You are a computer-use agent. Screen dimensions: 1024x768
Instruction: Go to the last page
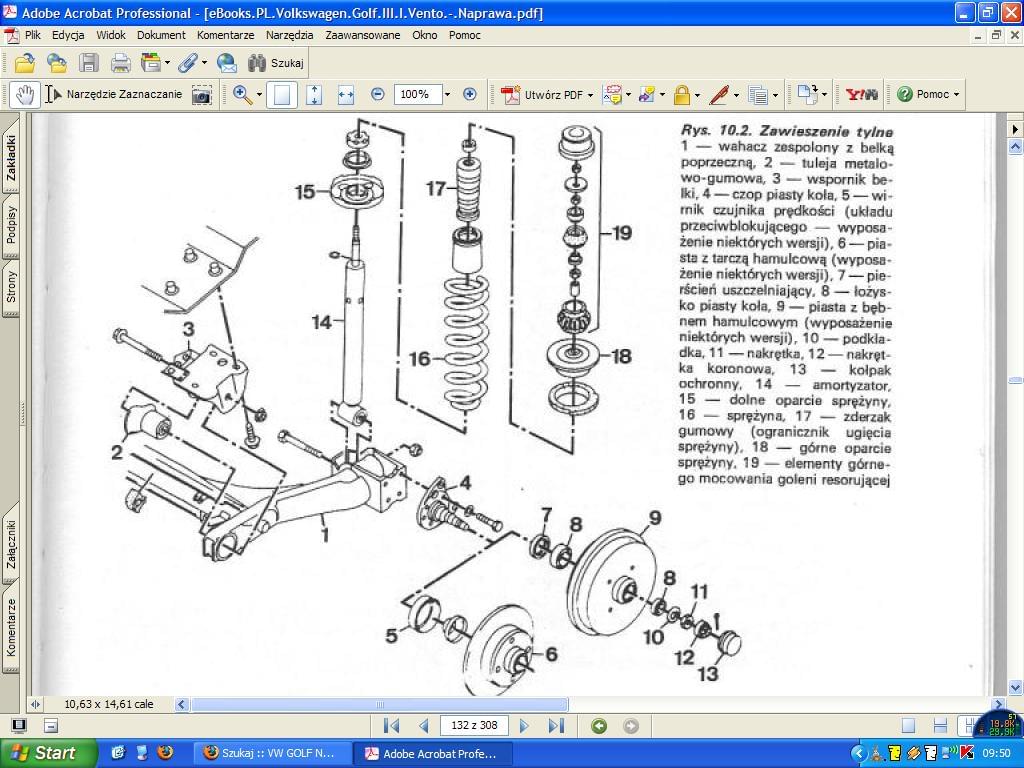556,726
